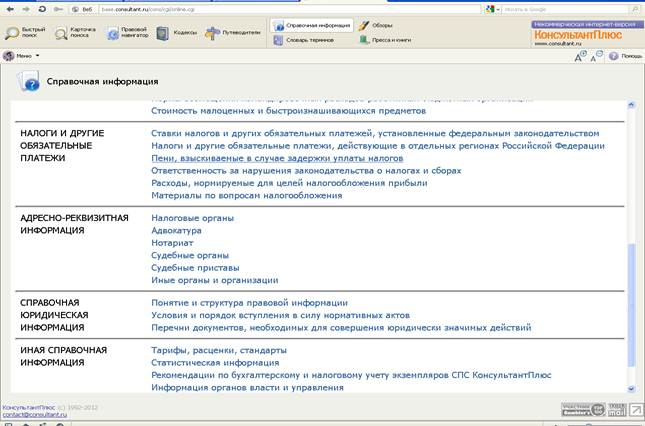This screenshot has height=426, width=645.
Task: Click the Справочная информация page header icon
Action: (x=28, y=81)
